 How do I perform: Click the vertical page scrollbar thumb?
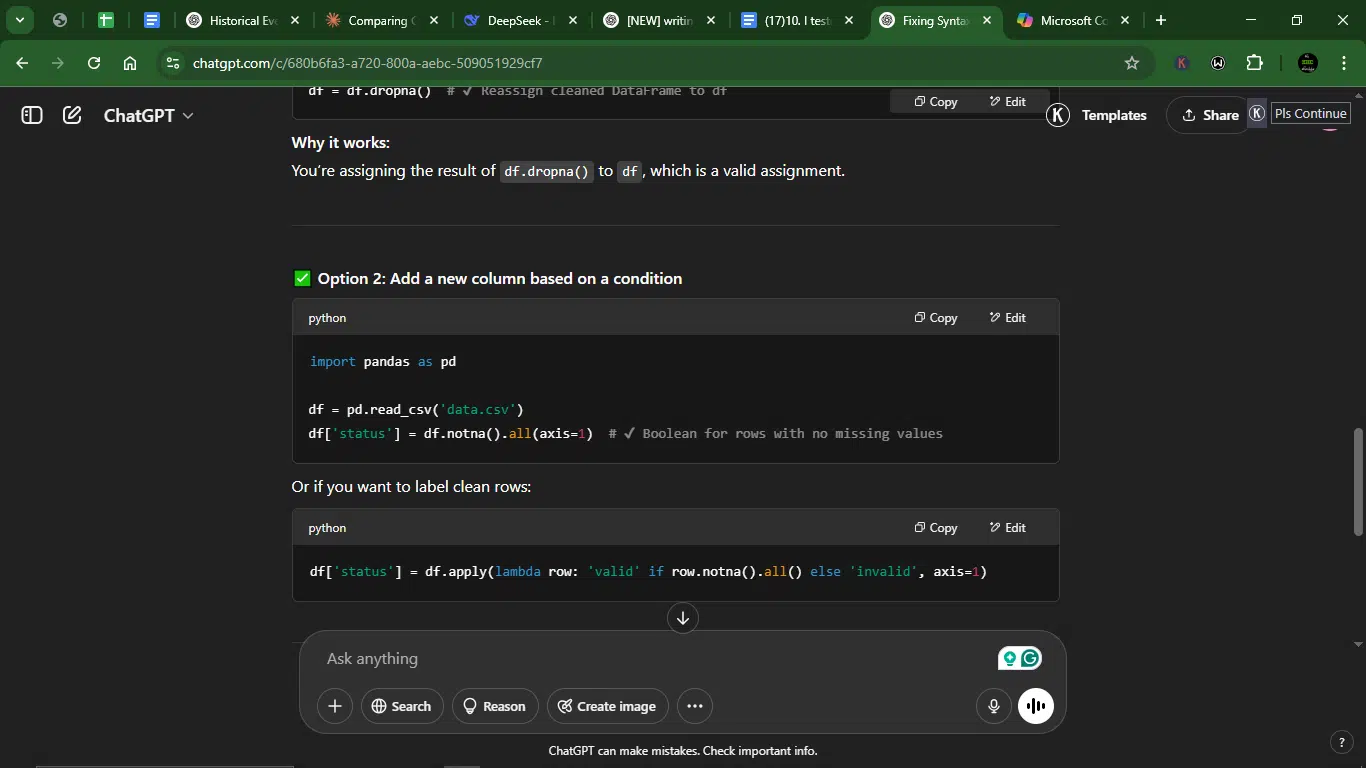click(1358, 483)
